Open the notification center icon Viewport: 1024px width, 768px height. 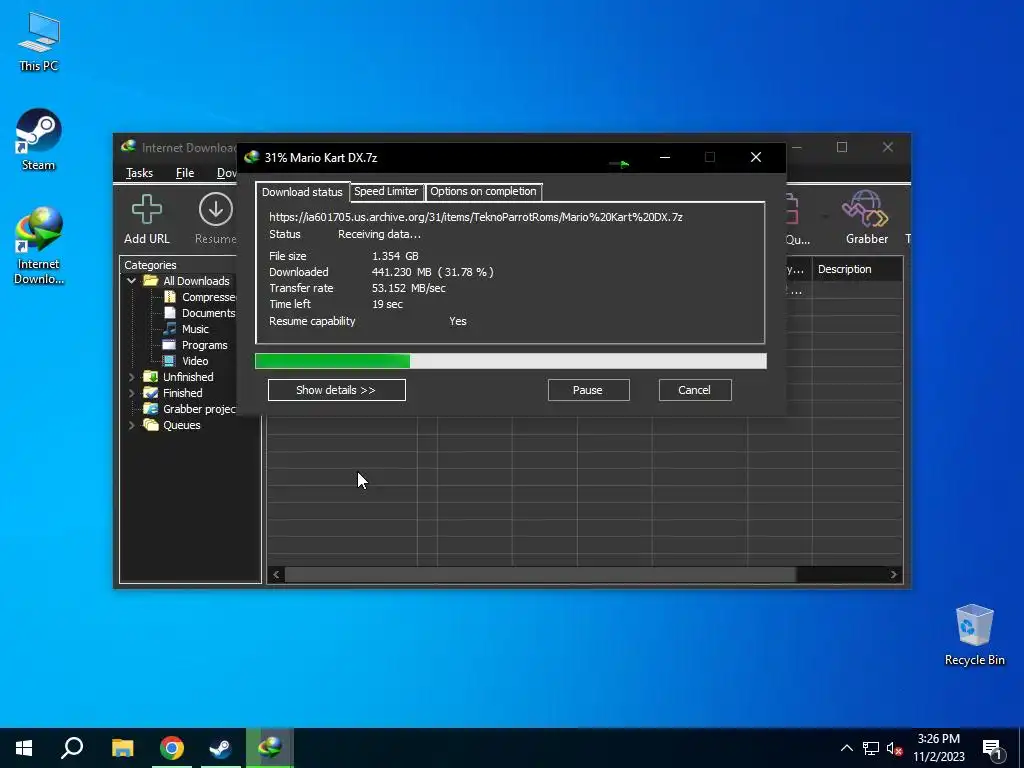click(992, 749)
